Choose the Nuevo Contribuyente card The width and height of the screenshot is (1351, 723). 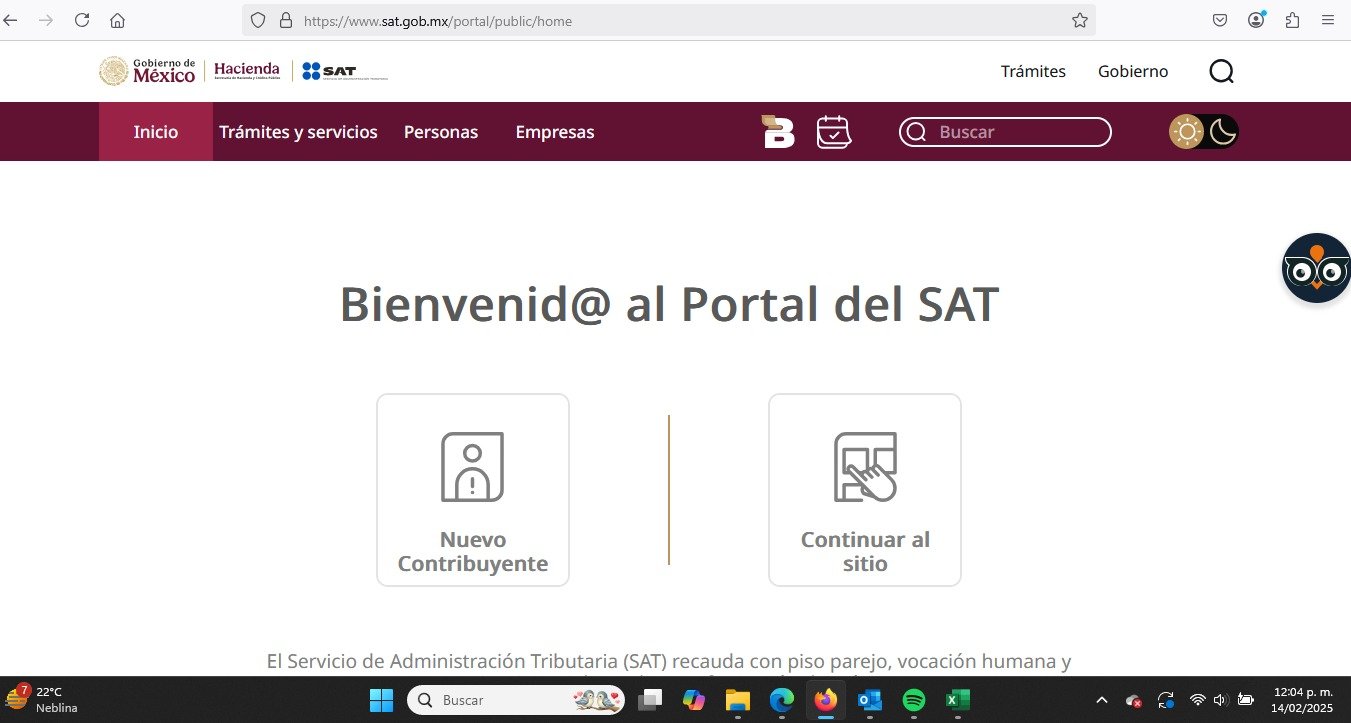473,490
